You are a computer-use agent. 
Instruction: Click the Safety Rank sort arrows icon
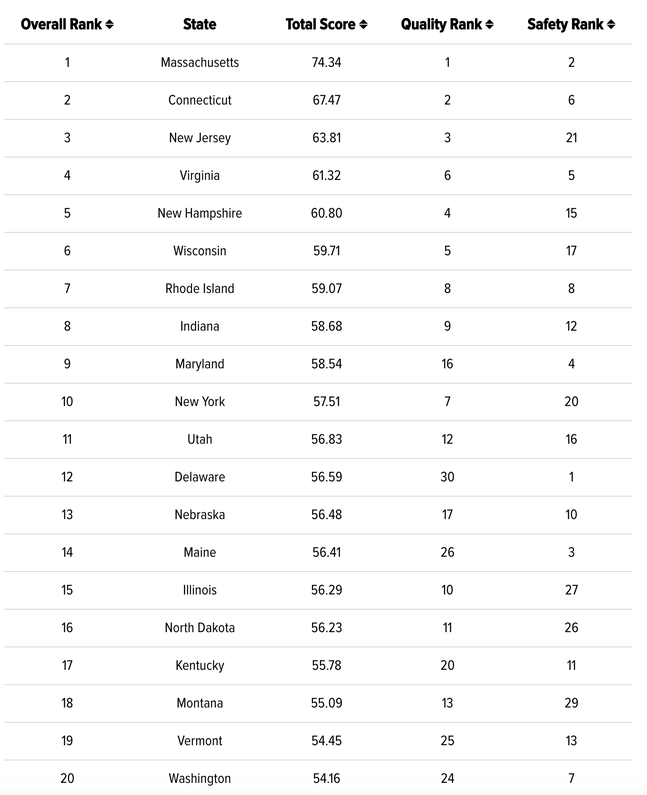[x=611, y=24]
